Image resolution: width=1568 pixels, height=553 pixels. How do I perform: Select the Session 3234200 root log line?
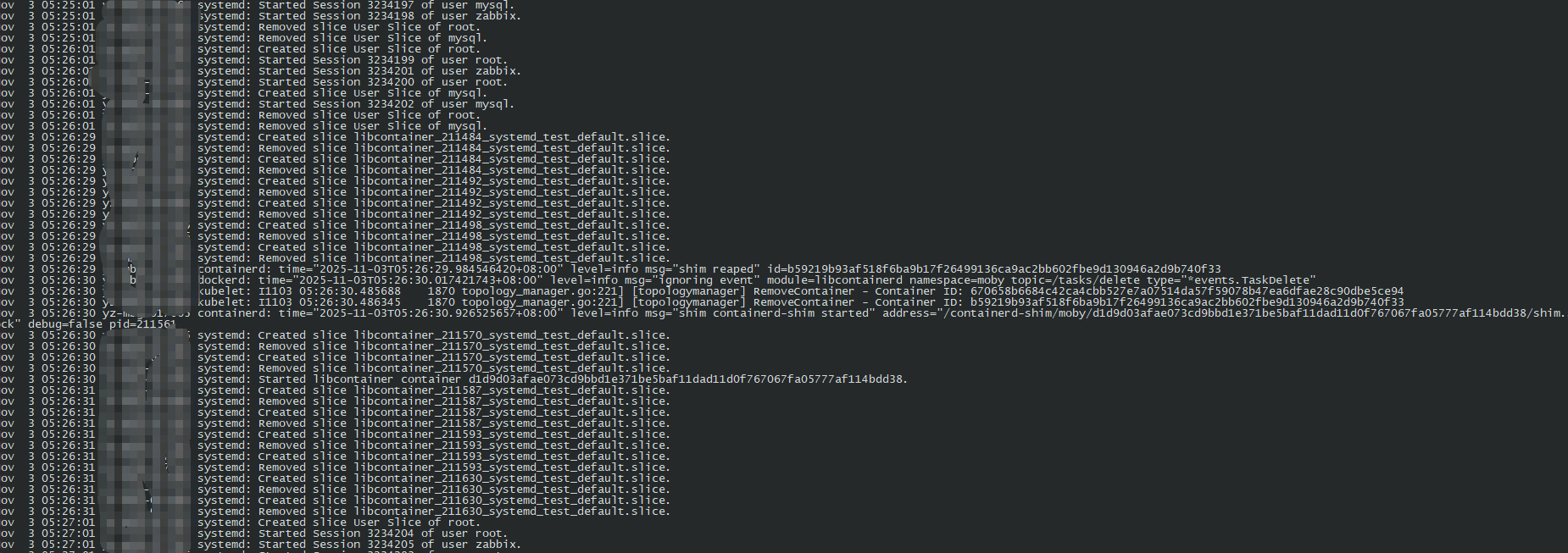[353, 82]
